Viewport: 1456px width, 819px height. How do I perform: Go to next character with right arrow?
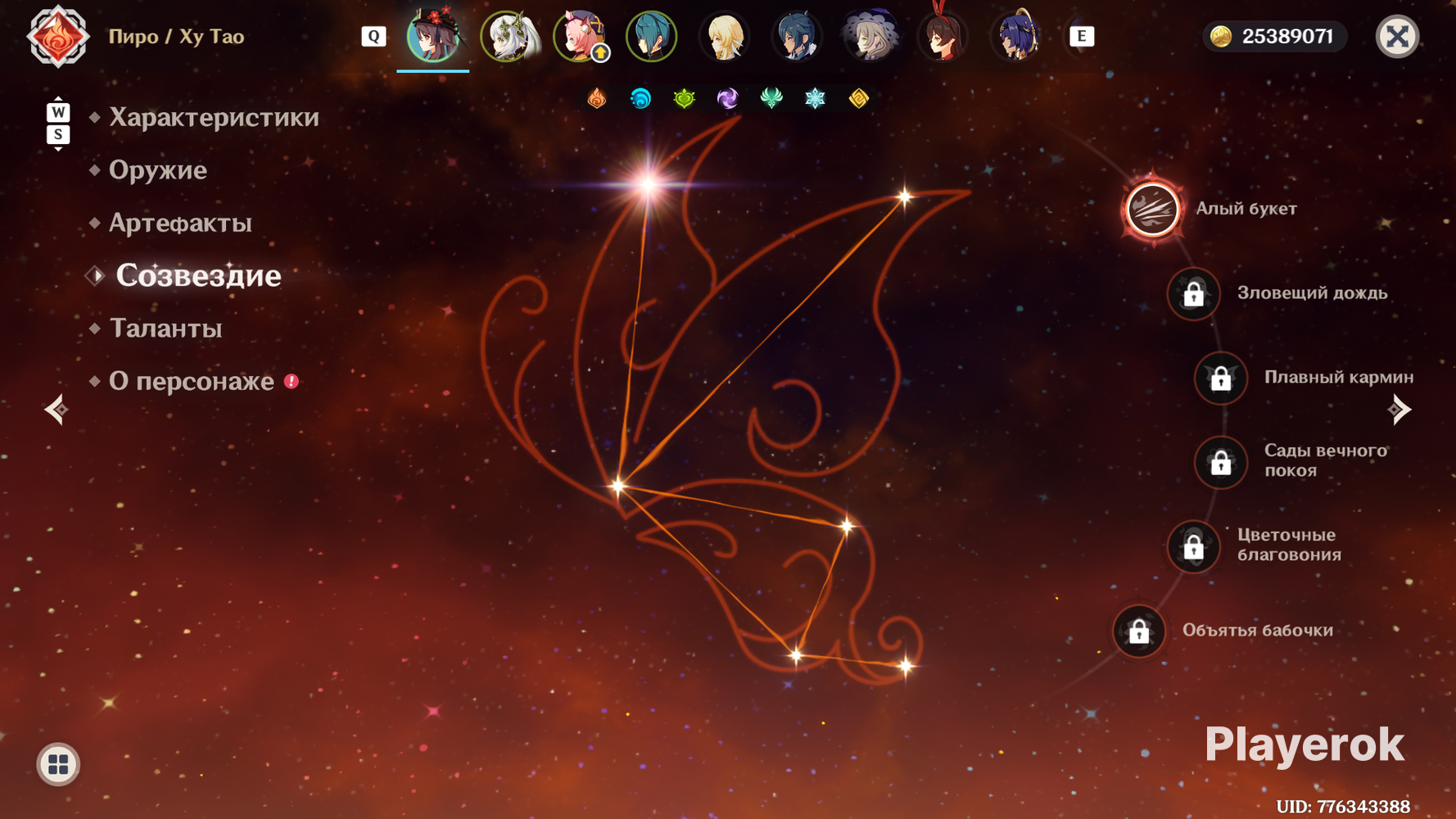pyautogui.click(x=1399, y=409)
